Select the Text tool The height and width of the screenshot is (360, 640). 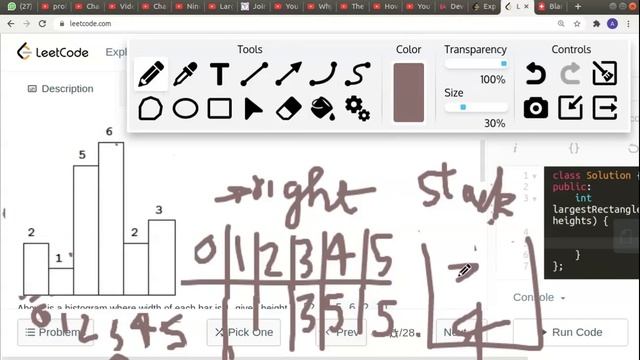point(220,74)
